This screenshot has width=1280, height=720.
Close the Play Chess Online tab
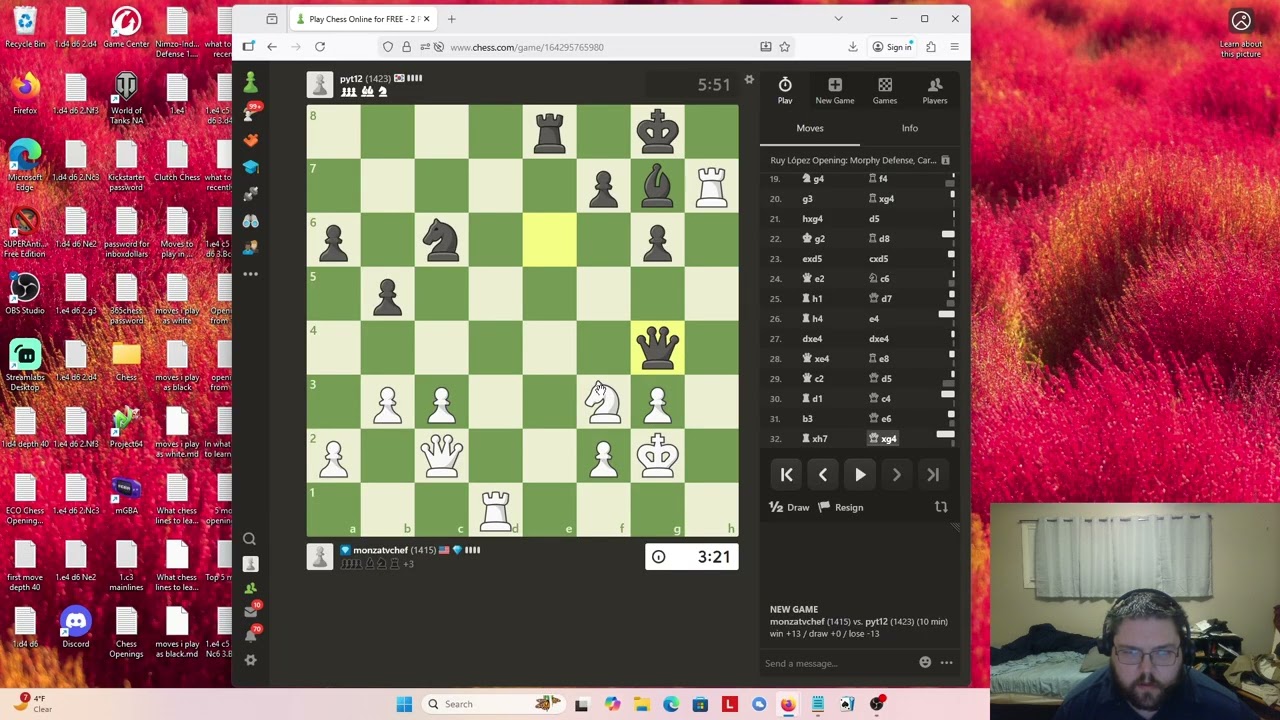427,19
